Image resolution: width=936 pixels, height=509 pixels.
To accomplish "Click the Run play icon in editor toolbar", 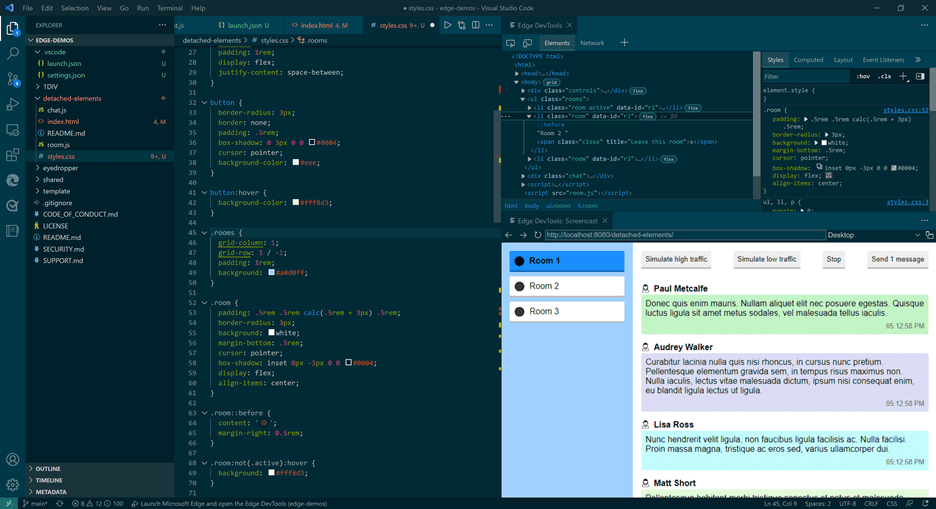I will 447,25.
